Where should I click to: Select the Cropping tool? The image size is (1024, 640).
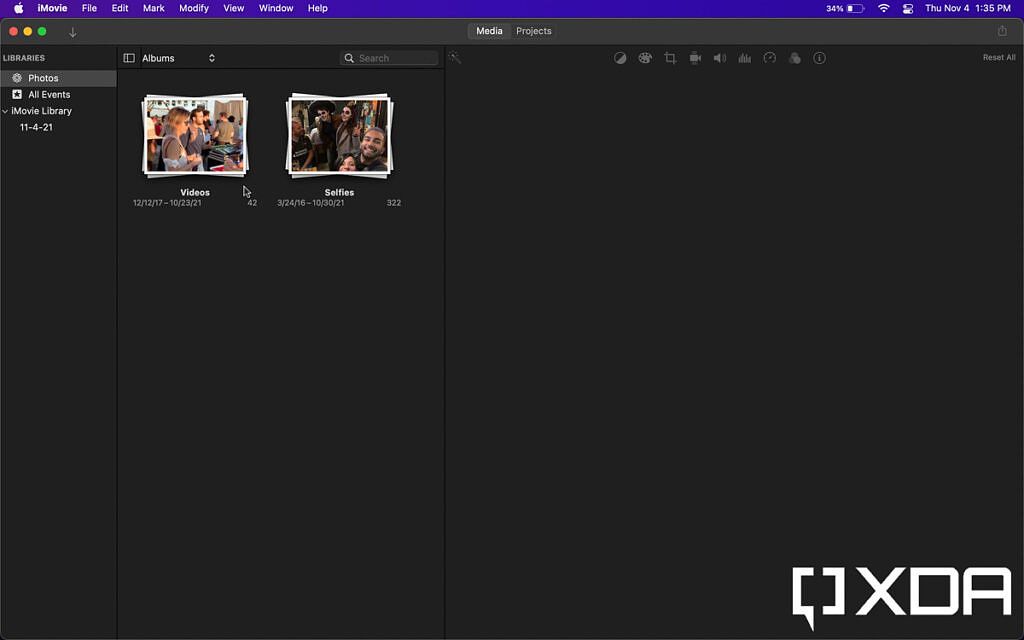coord(670,57)
